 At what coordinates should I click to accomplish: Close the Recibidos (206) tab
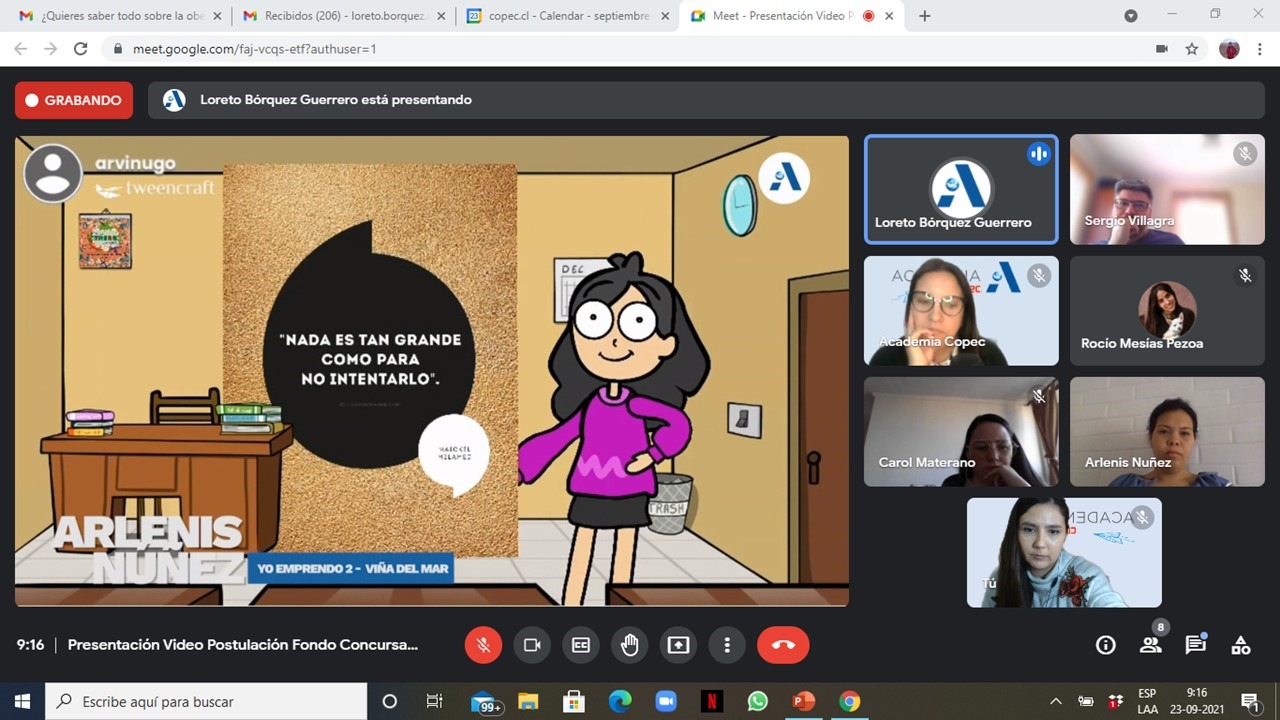[x=441, y=16]
